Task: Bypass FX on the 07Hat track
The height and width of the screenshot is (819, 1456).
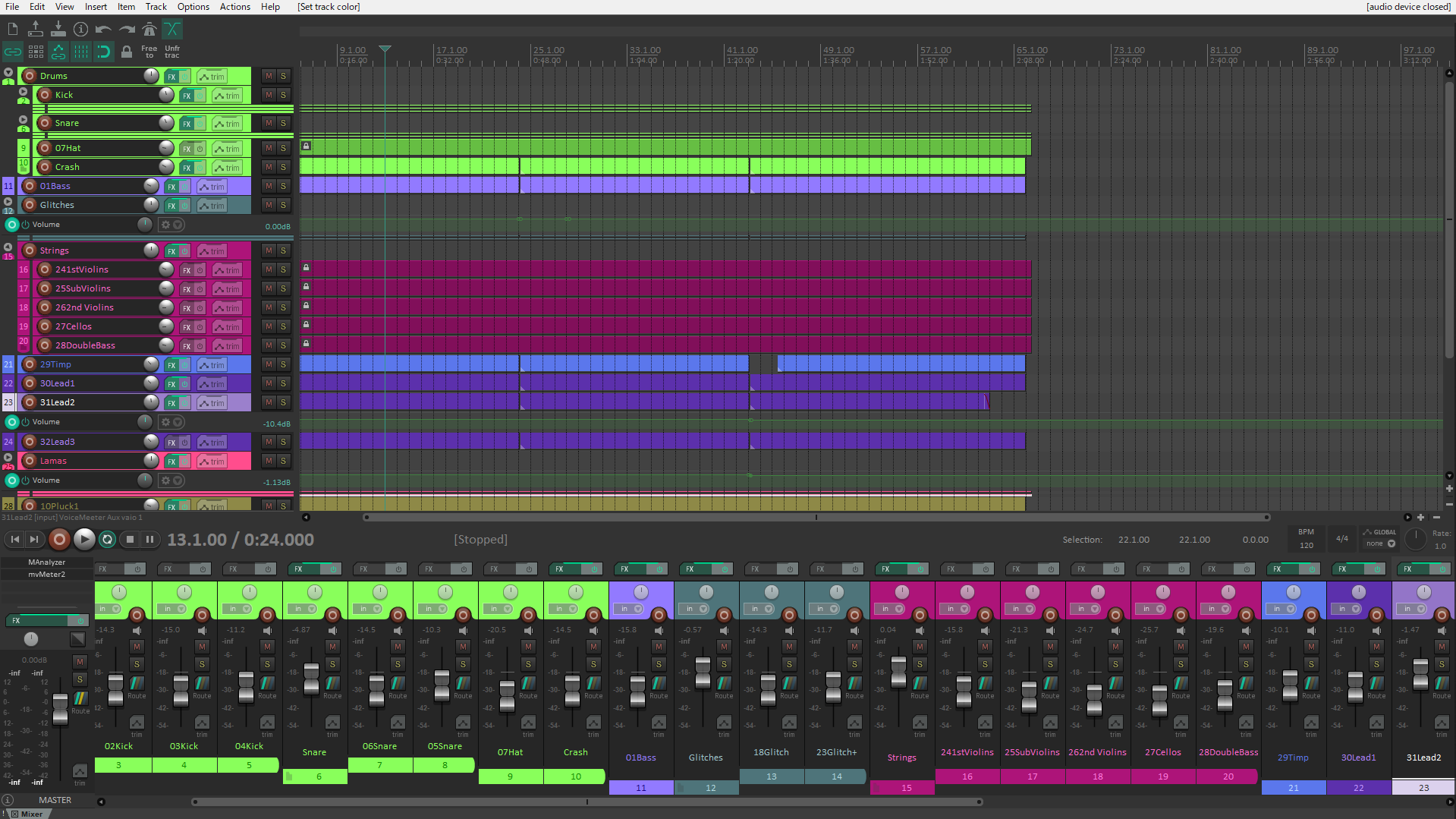Action: [200, 148]
